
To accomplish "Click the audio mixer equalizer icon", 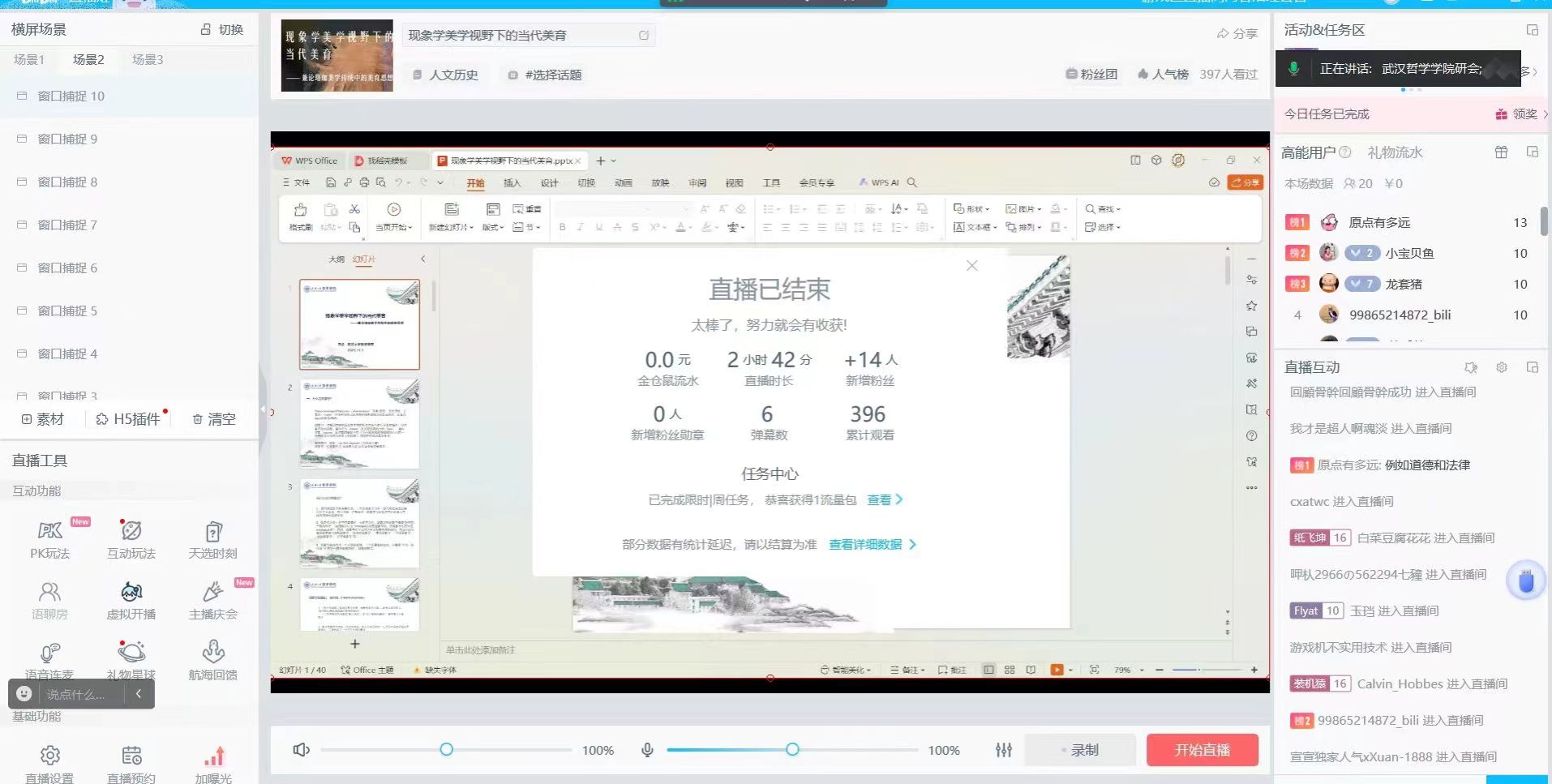I will 1004,750.
